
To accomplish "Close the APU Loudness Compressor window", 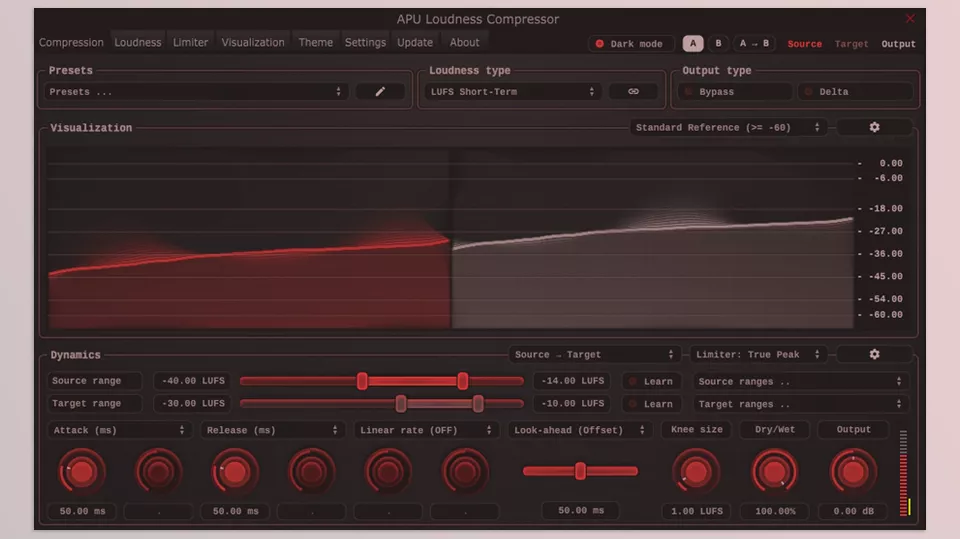I will coord(910,18).
